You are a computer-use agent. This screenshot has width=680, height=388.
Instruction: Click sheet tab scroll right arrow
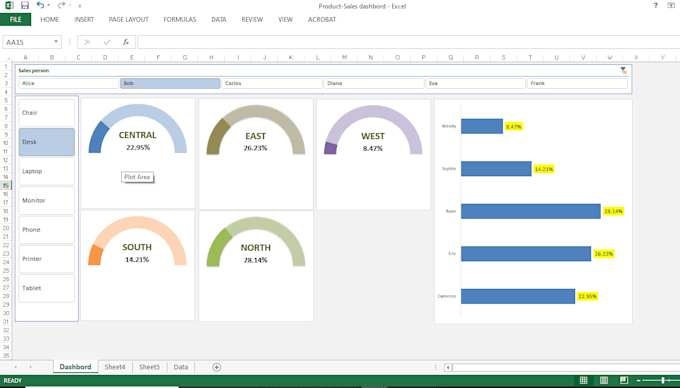point(30,367)
